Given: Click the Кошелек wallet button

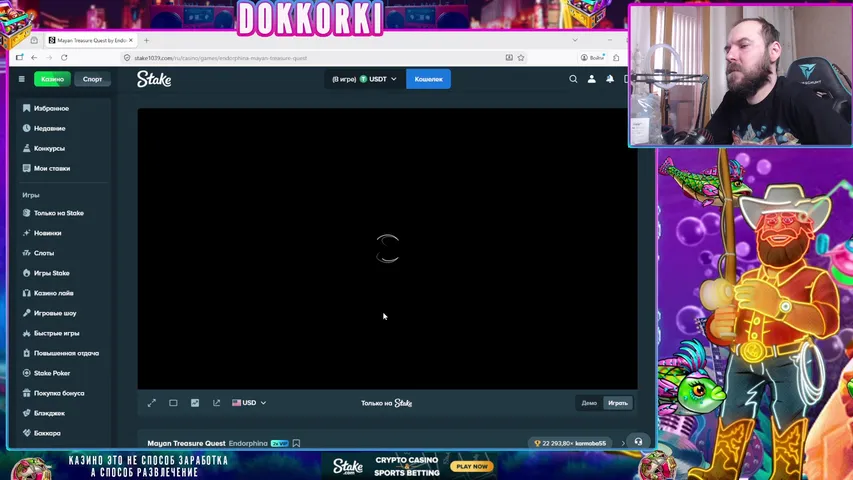Looking at the screenshot, I should tap(428, 79).
